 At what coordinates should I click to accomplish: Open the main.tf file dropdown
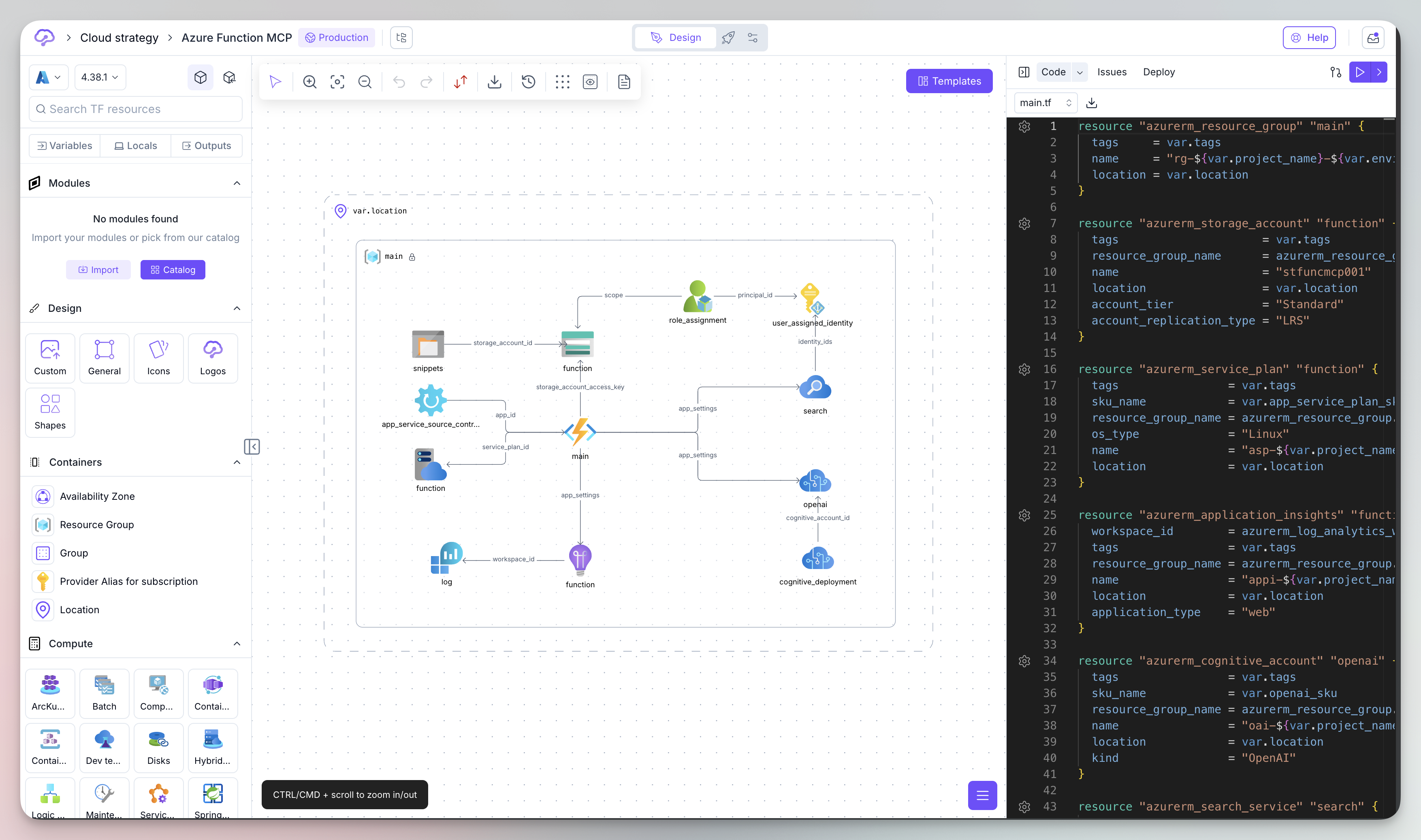[1045, 102]
